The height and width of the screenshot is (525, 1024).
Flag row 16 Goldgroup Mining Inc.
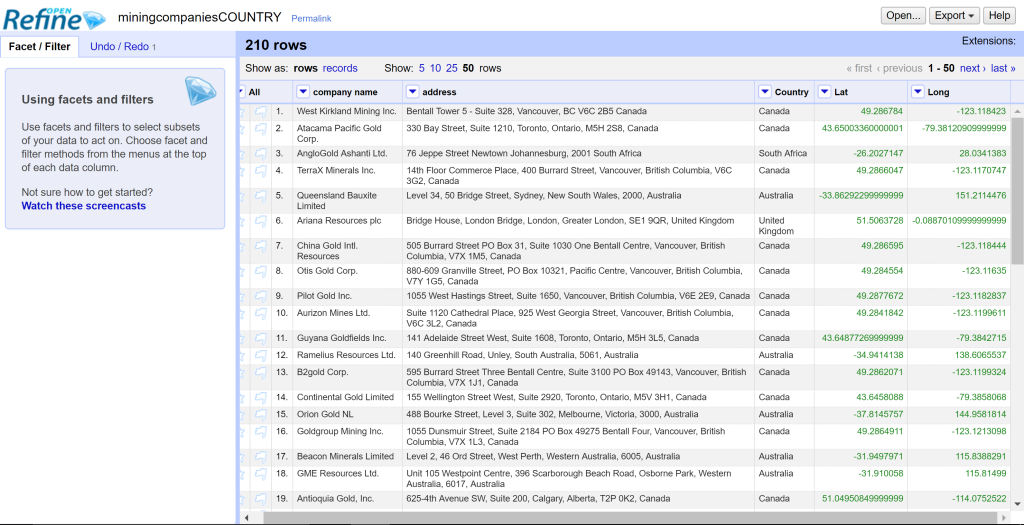(x=261, y=432)
